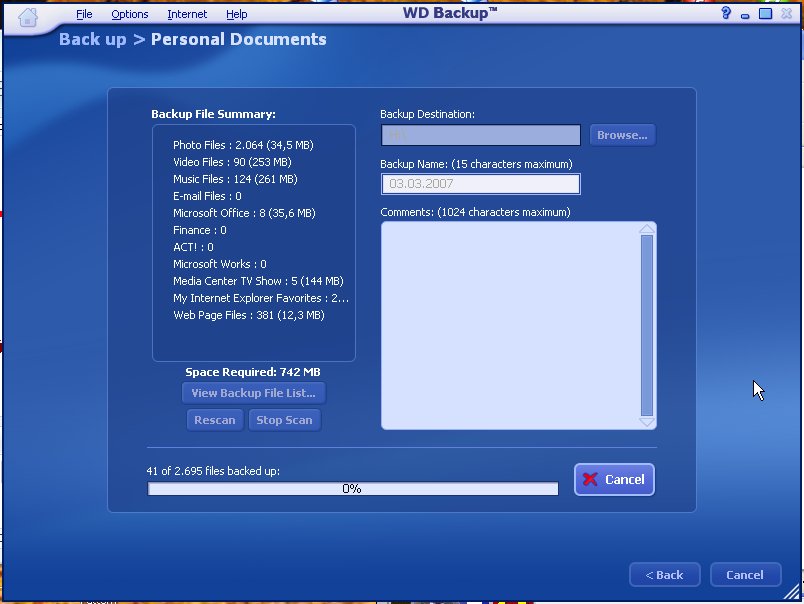The image size is (804, 604).
Task: Select the Microsoft Office : 8 row
Action: point(244,213)
